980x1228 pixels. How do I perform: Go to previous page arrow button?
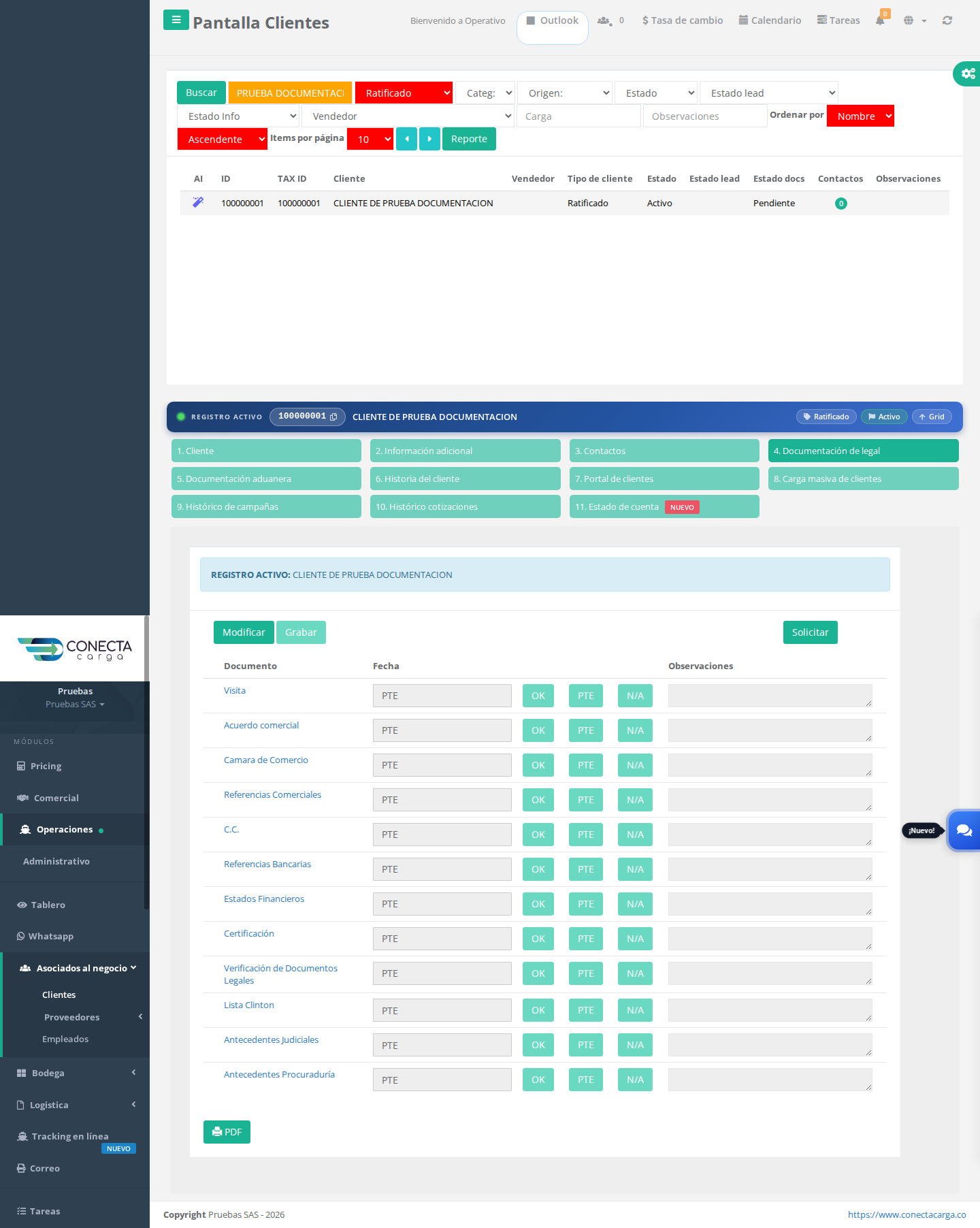pyautogui.click(x=406, y=139)
